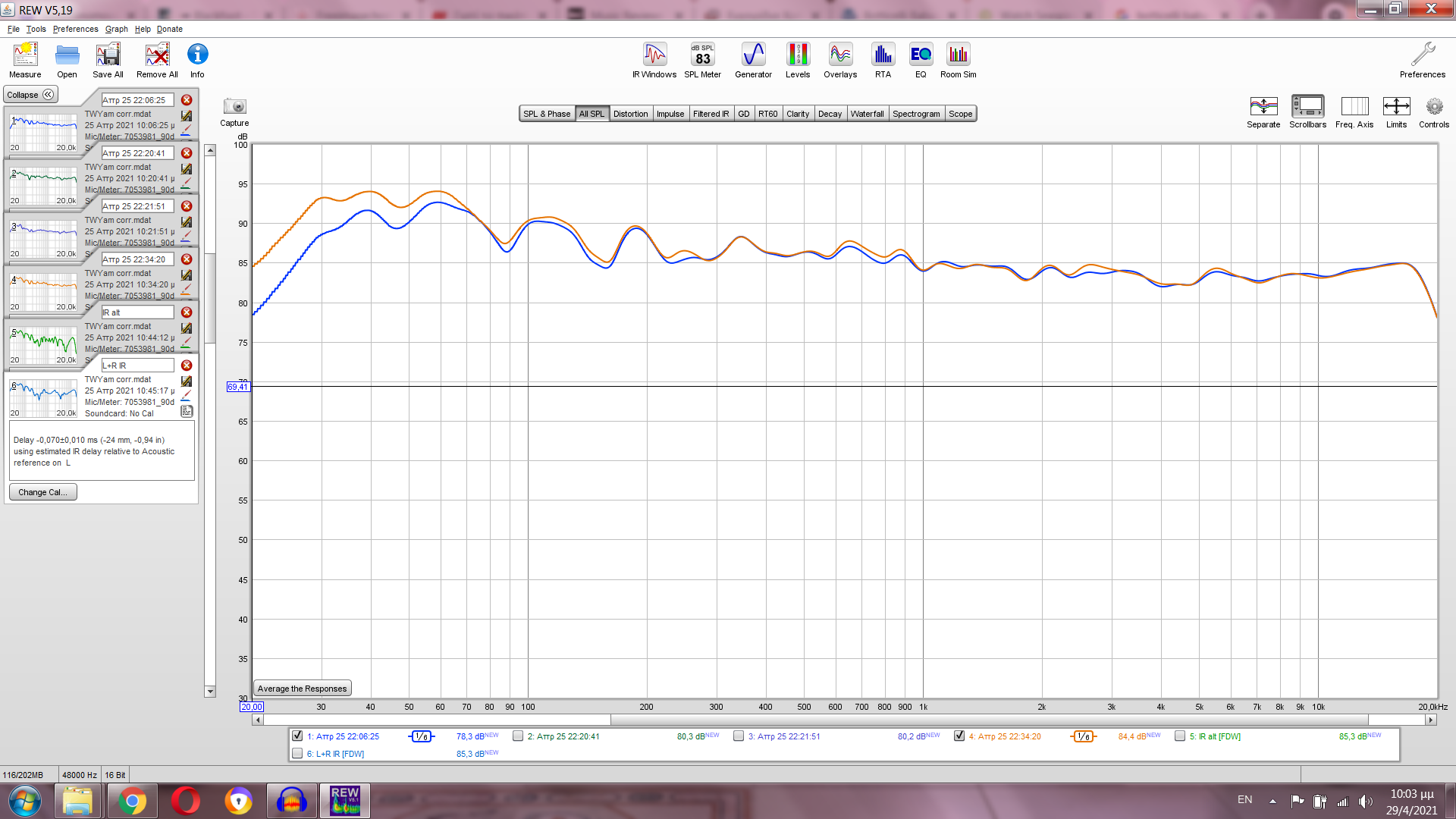Enable the L+R IR [FDW] trace
Screen dimensions: 1456x819
297,753
